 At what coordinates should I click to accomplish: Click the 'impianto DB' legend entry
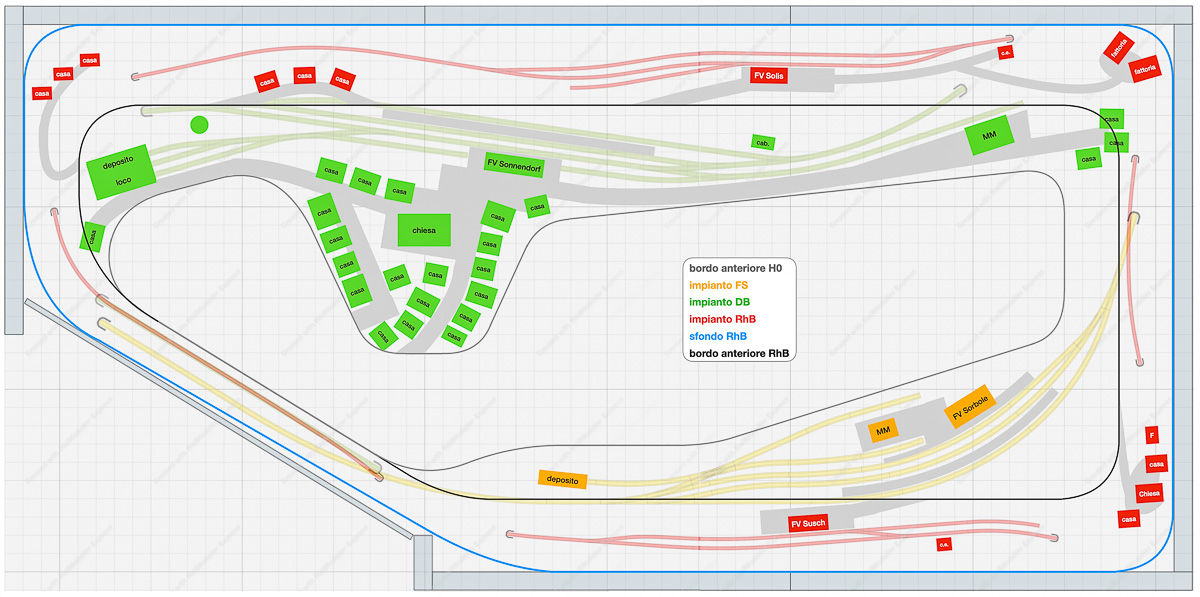point(720,302)
